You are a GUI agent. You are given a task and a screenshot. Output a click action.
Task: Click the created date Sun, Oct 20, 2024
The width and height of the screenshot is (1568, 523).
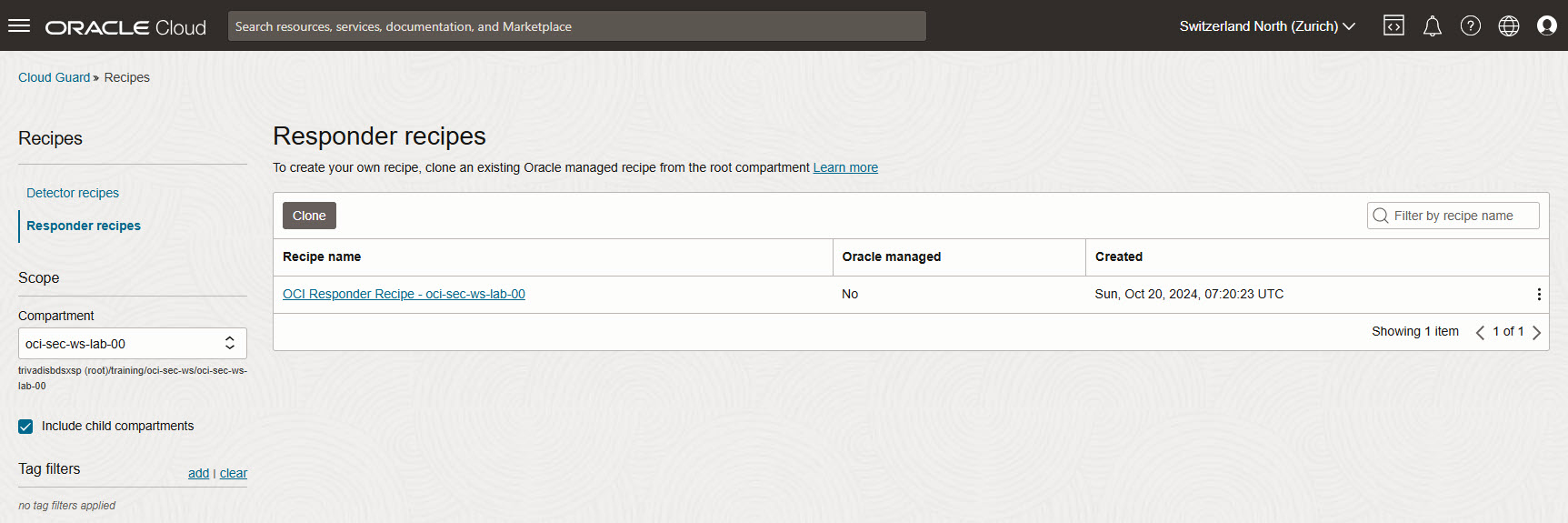pos(1189,294)
